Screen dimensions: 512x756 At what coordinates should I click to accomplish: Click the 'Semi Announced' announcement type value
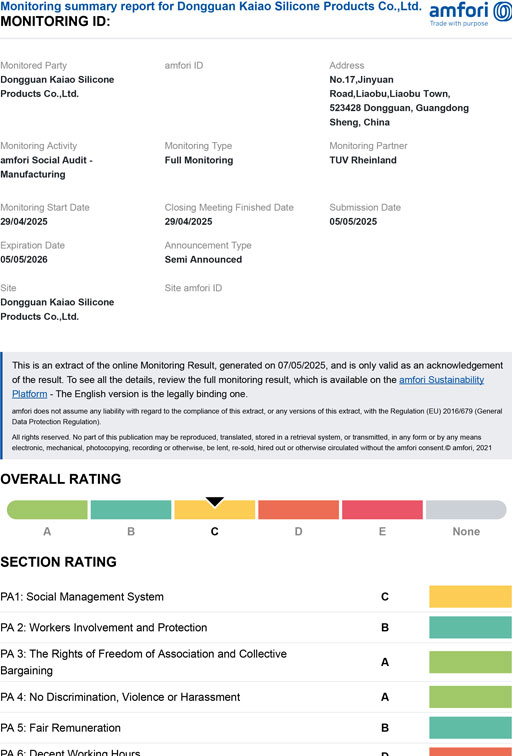[203, 259]
